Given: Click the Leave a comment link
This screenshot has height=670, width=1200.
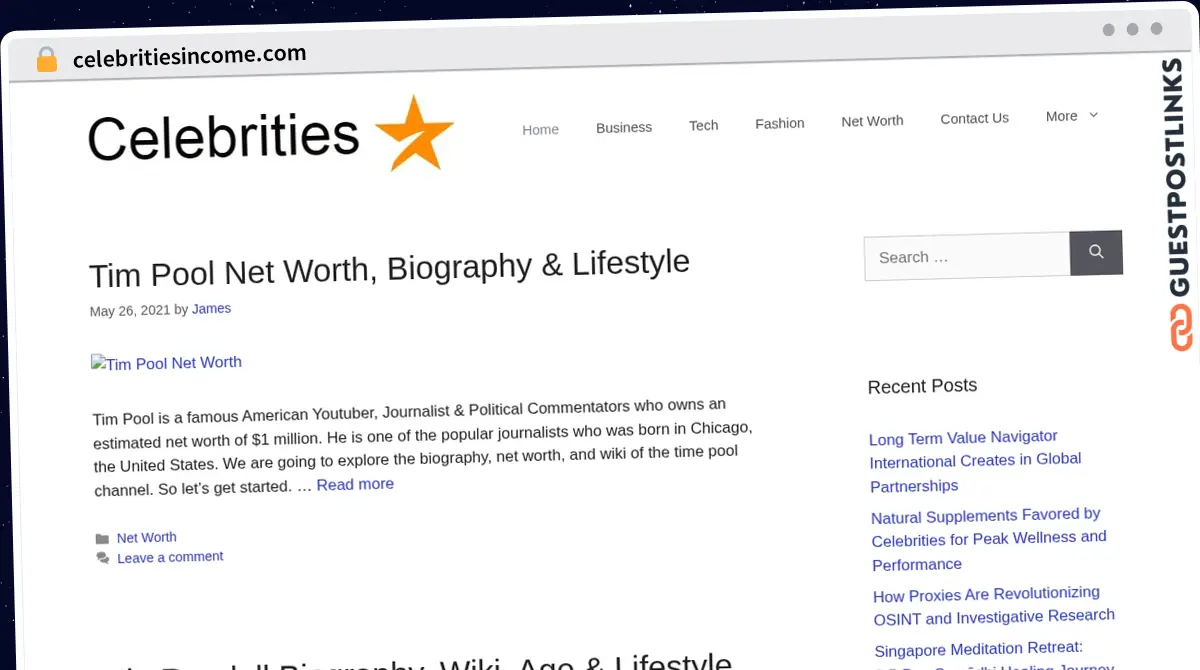Looking at the screenshot, I should click(x=170, y=557).
